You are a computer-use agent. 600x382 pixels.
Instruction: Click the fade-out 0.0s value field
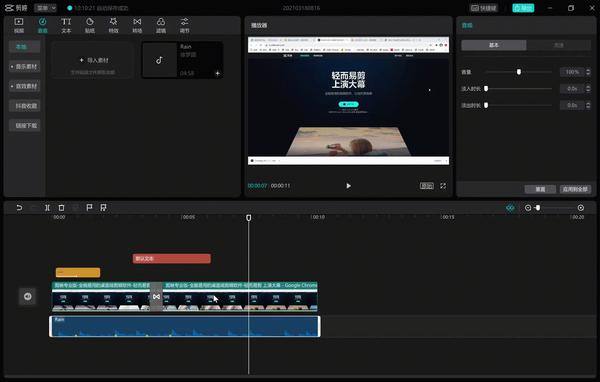click(x=572, y=105)
